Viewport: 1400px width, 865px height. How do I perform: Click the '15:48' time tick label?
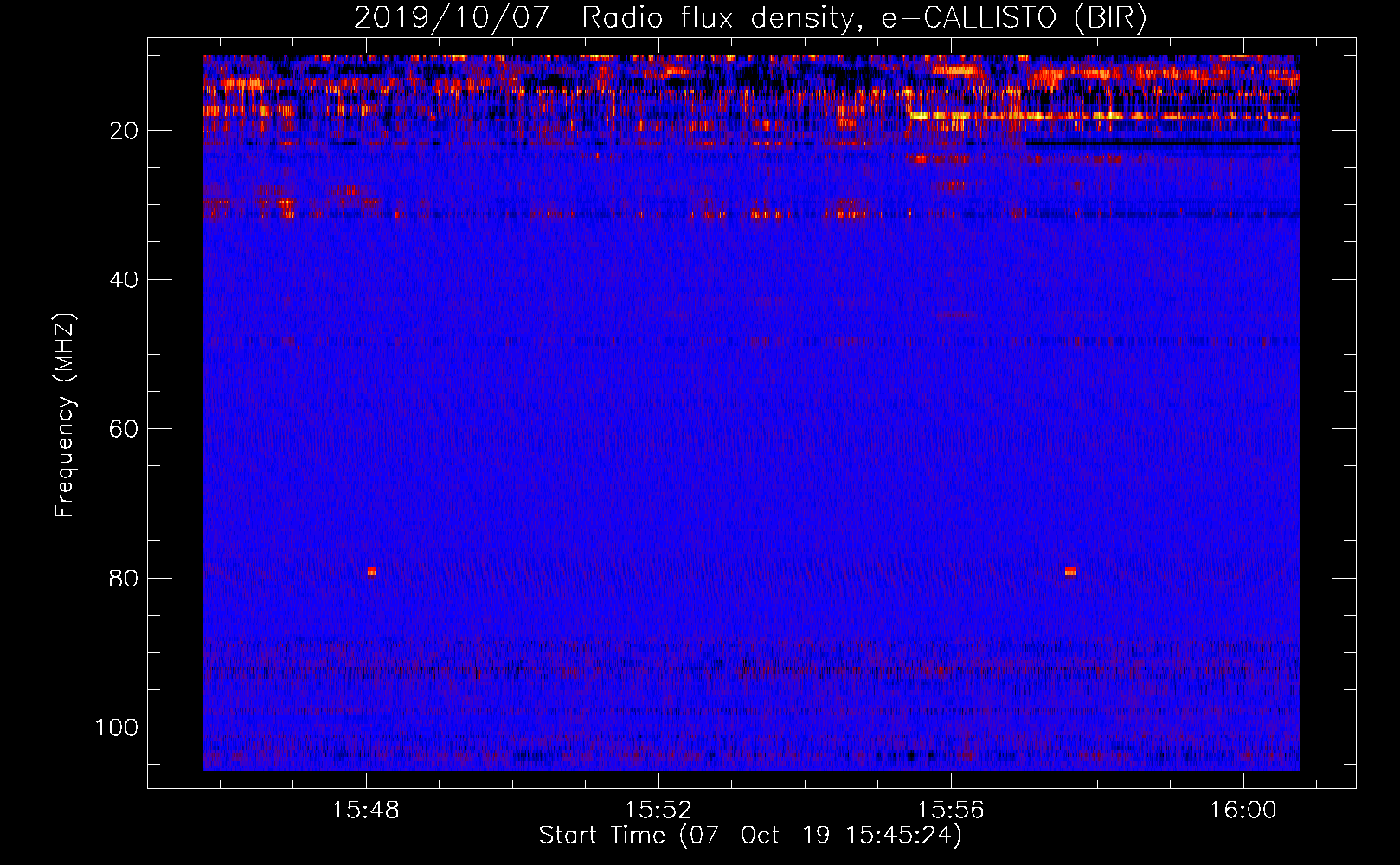pyautogui.click(x=366, y=811)
